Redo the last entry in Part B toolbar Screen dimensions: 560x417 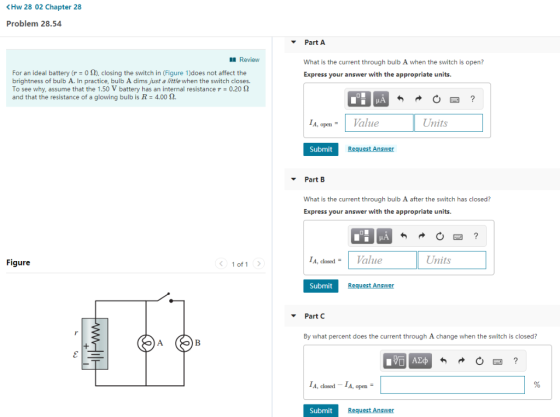point(422,236)
